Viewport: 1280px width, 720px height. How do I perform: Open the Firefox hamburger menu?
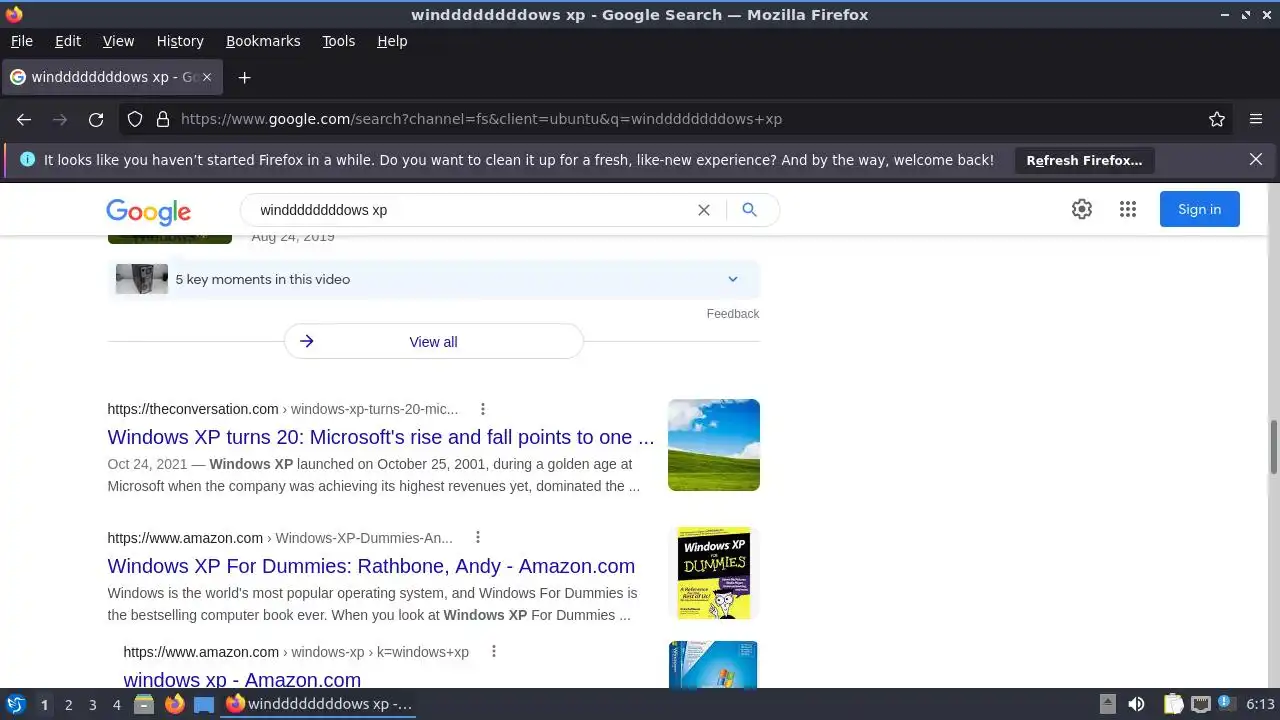coord(1256,119)
